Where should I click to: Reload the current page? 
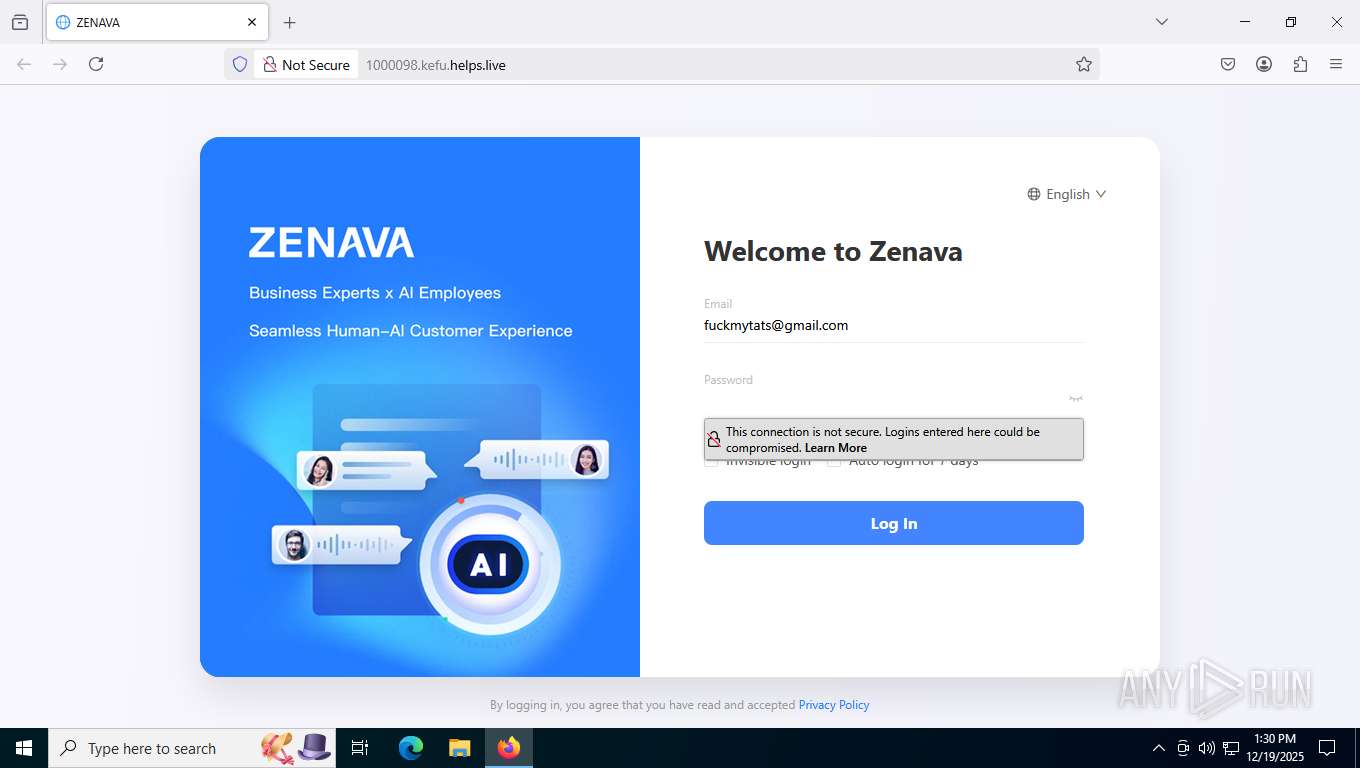96,64
